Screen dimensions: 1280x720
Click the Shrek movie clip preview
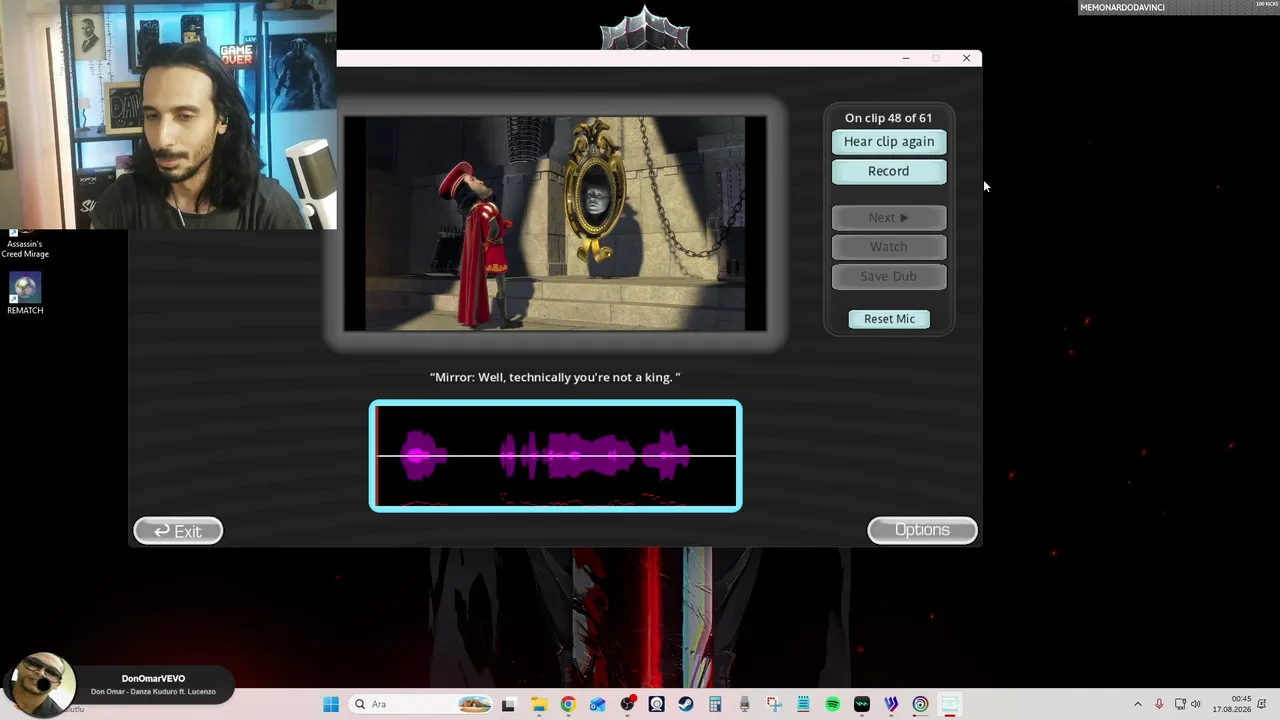[x=555, y=224]
